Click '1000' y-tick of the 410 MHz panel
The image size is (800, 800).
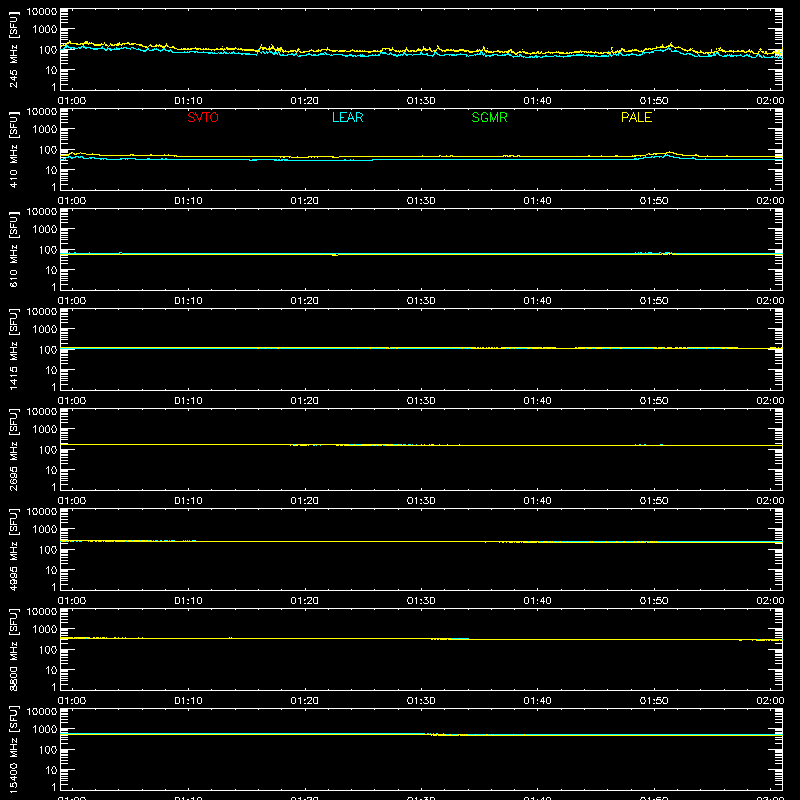[45, 130]
